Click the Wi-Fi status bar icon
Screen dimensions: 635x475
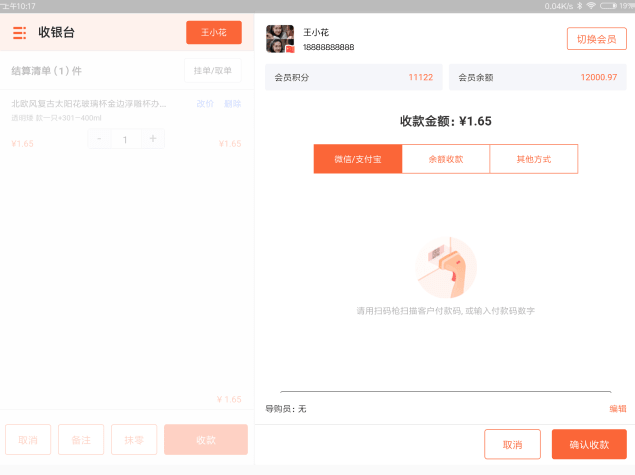tap(591, 6)
